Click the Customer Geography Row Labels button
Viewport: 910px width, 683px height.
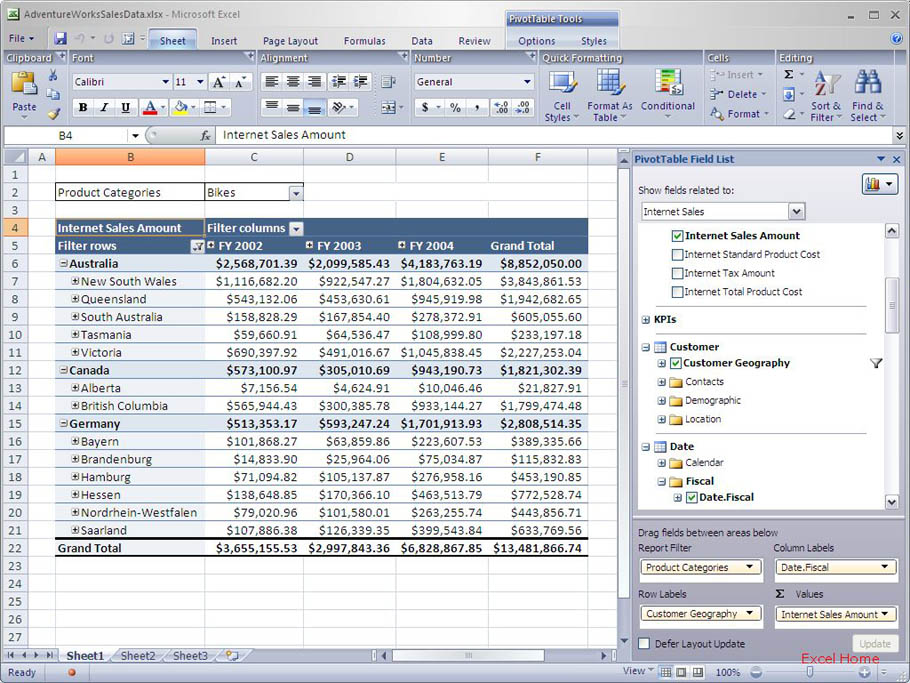click(x=700, y=613)
